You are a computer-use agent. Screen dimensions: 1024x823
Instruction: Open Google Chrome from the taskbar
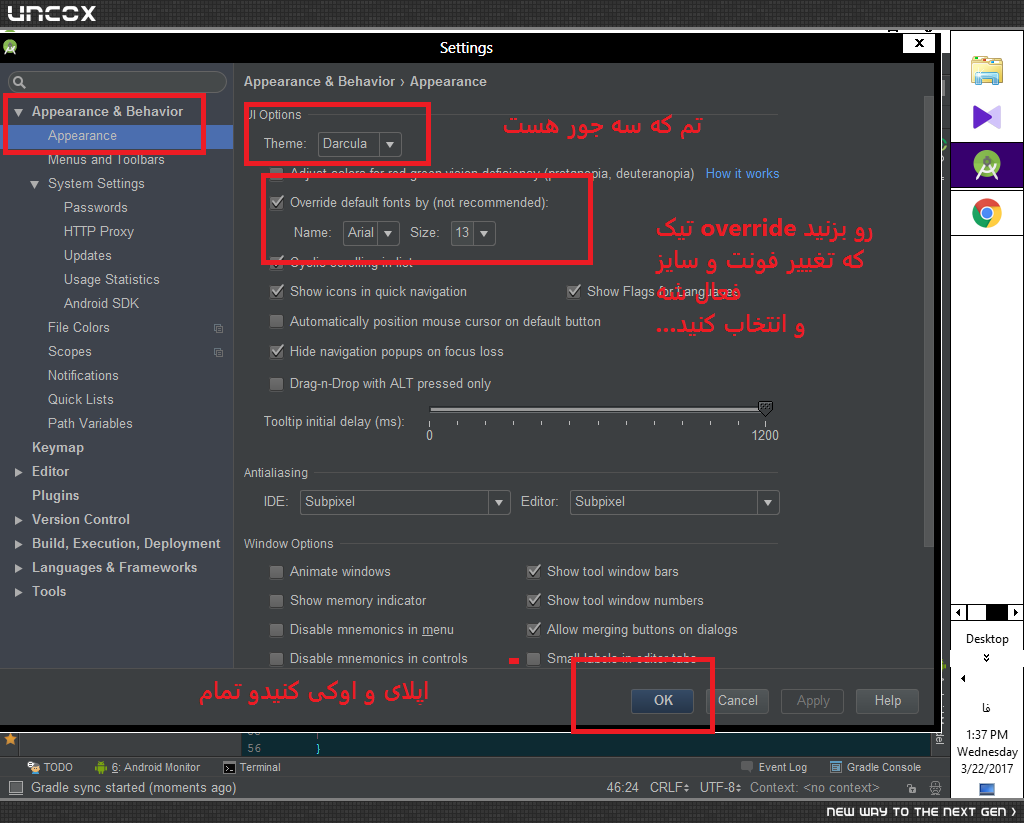click(987, 213)
